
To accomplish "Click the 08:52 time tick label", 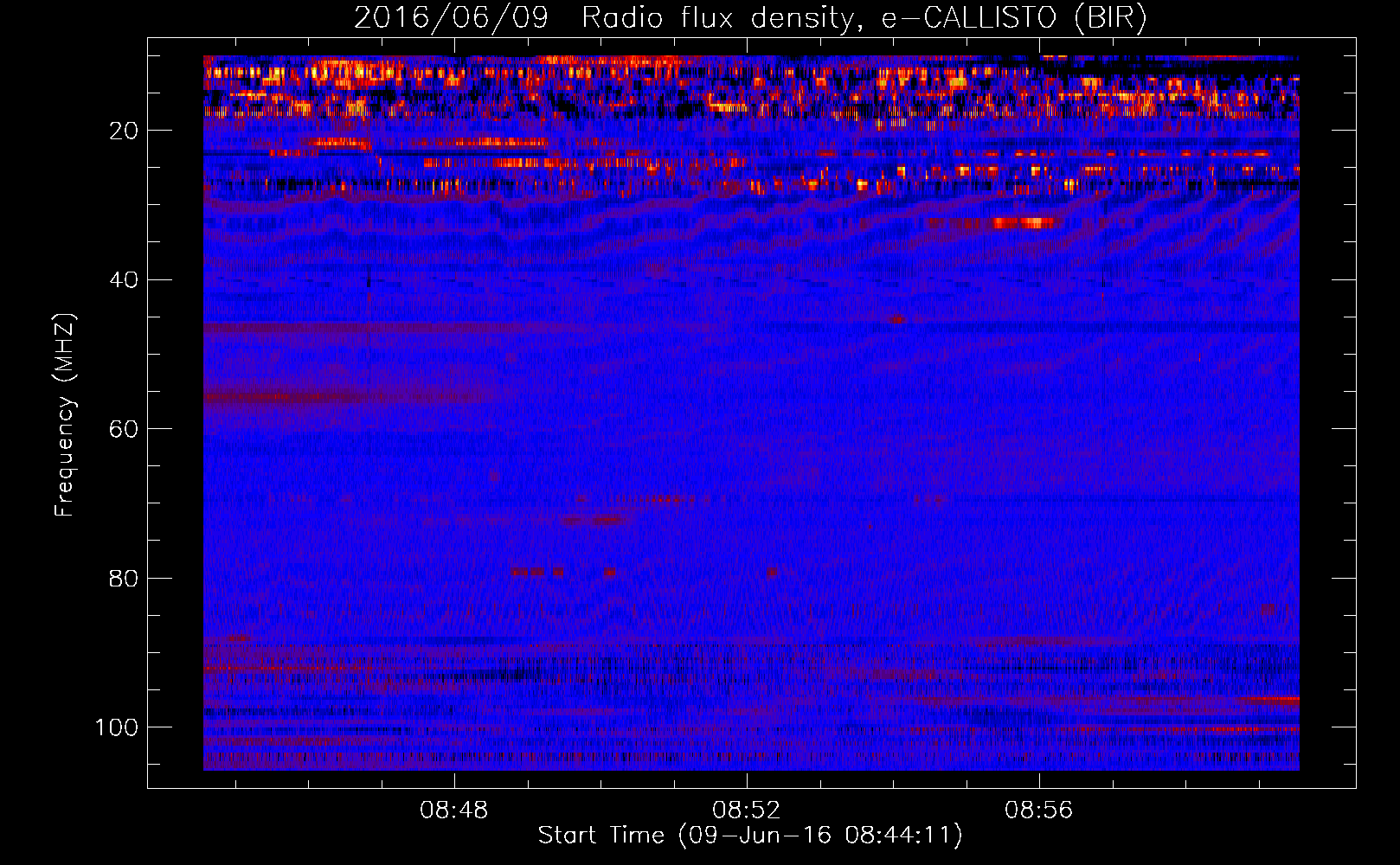I will [746, 811].
